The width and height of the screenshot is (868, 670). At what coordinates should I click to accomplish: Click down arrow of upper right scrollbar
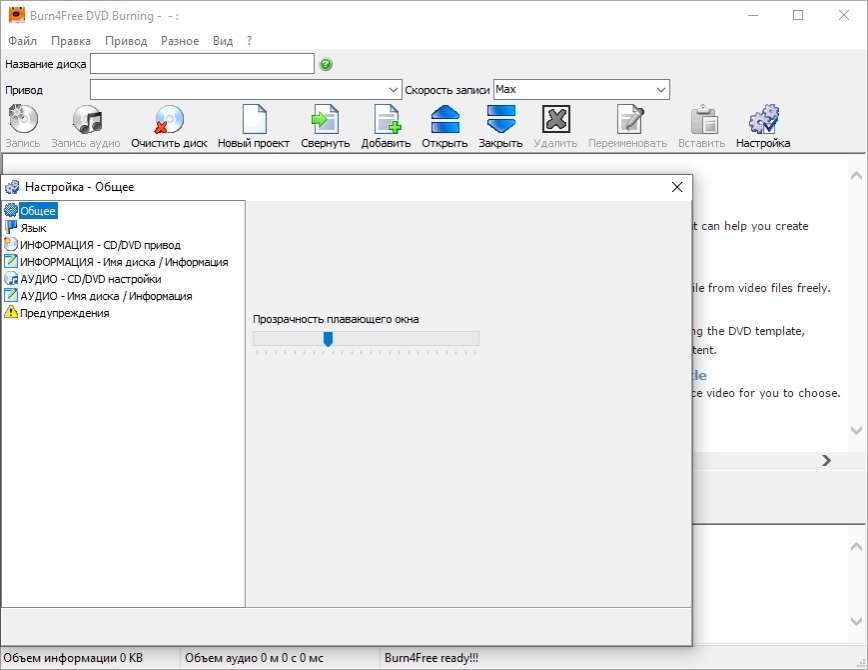pyautogui.click(x=856, y=430)
